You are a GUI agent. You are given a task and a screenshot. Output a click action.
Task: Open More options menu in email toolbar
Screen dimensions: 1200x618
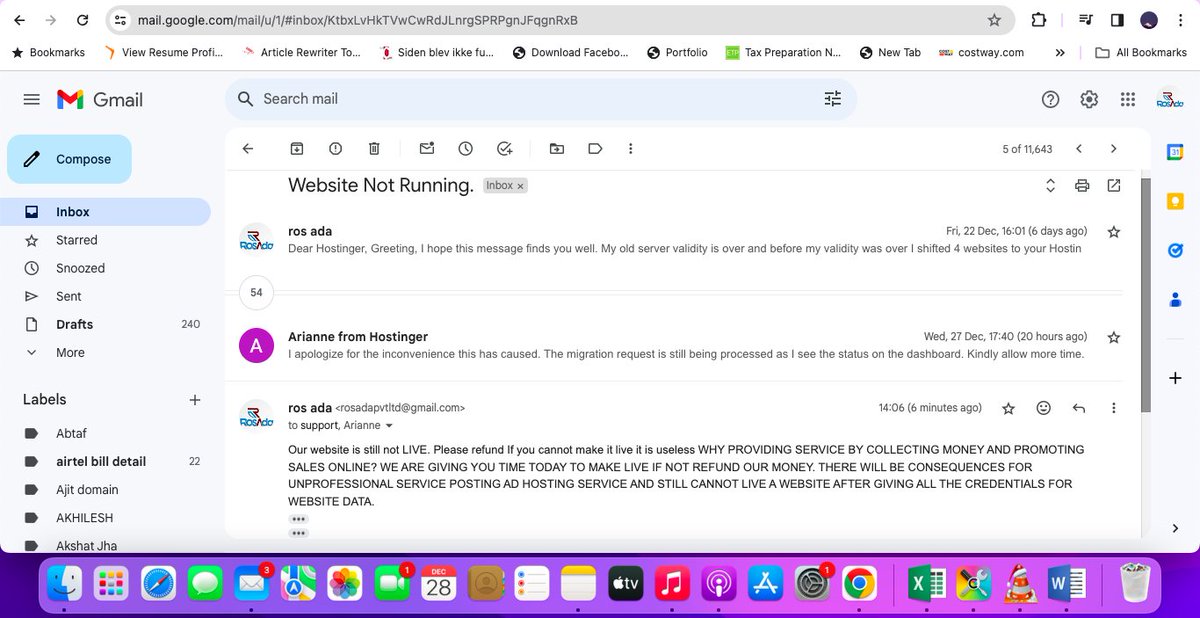pos(630,149)
